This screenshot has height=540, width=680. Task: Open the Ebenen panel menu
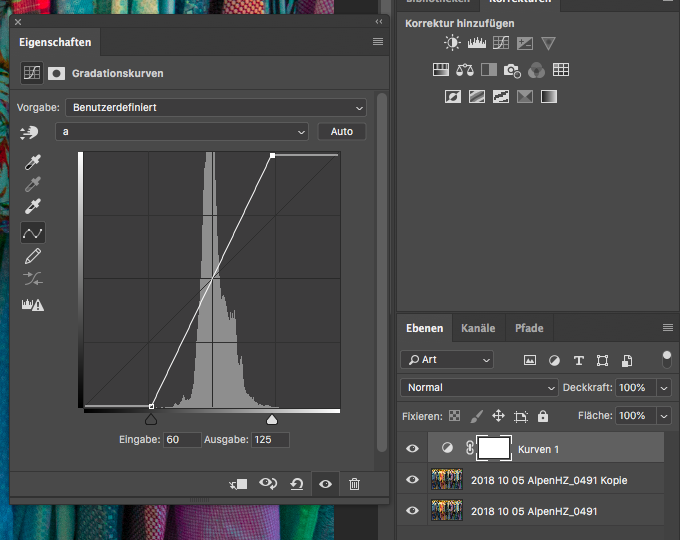[x=668, y=327]
